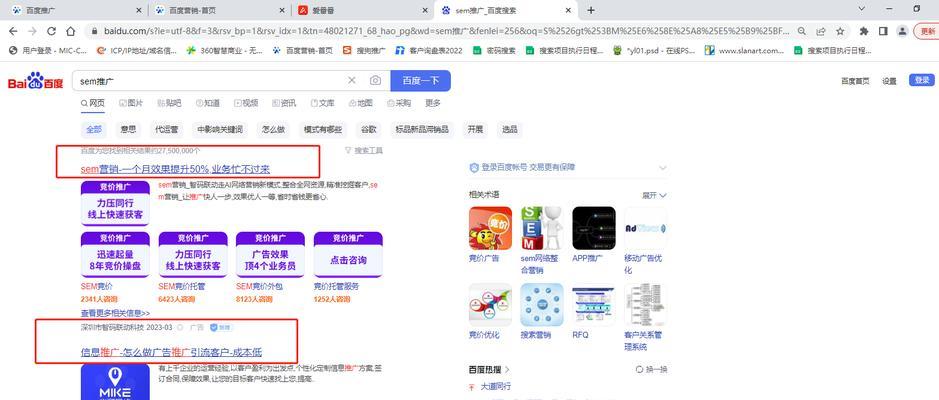939x400 pixels.
Task: Clear the search box with the X icon
Action: [352, 81]
